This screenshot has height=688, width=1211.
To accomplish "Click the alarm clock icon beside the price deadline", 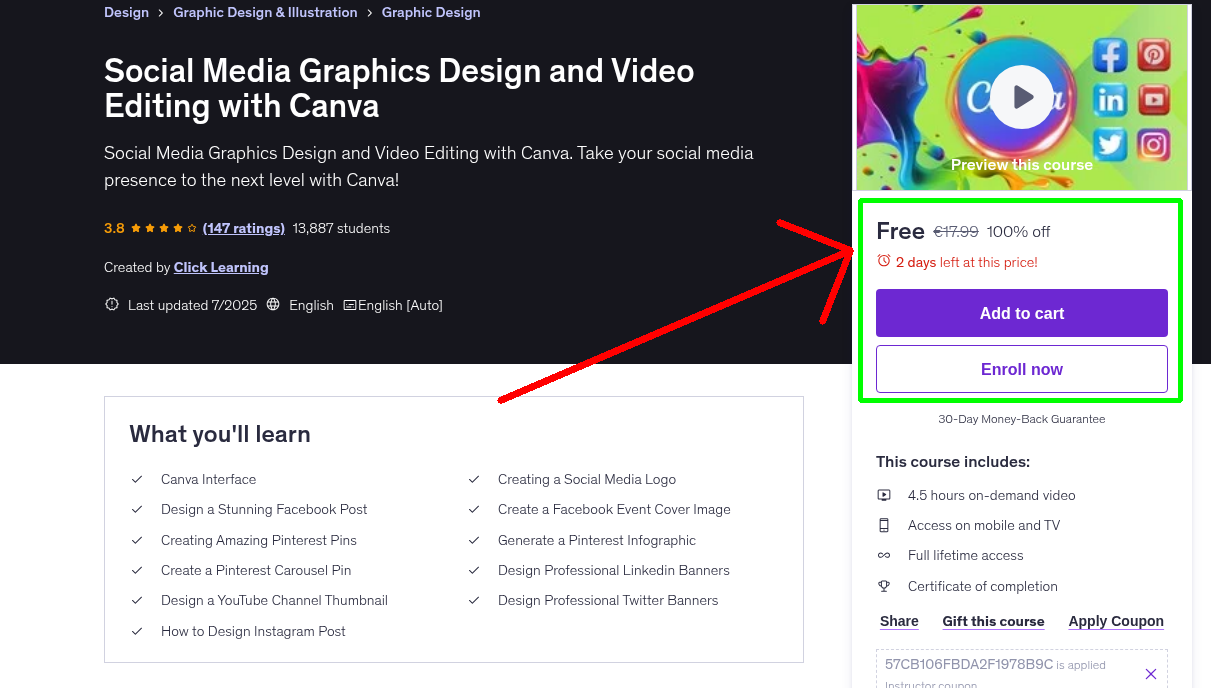I will (883, 260).
